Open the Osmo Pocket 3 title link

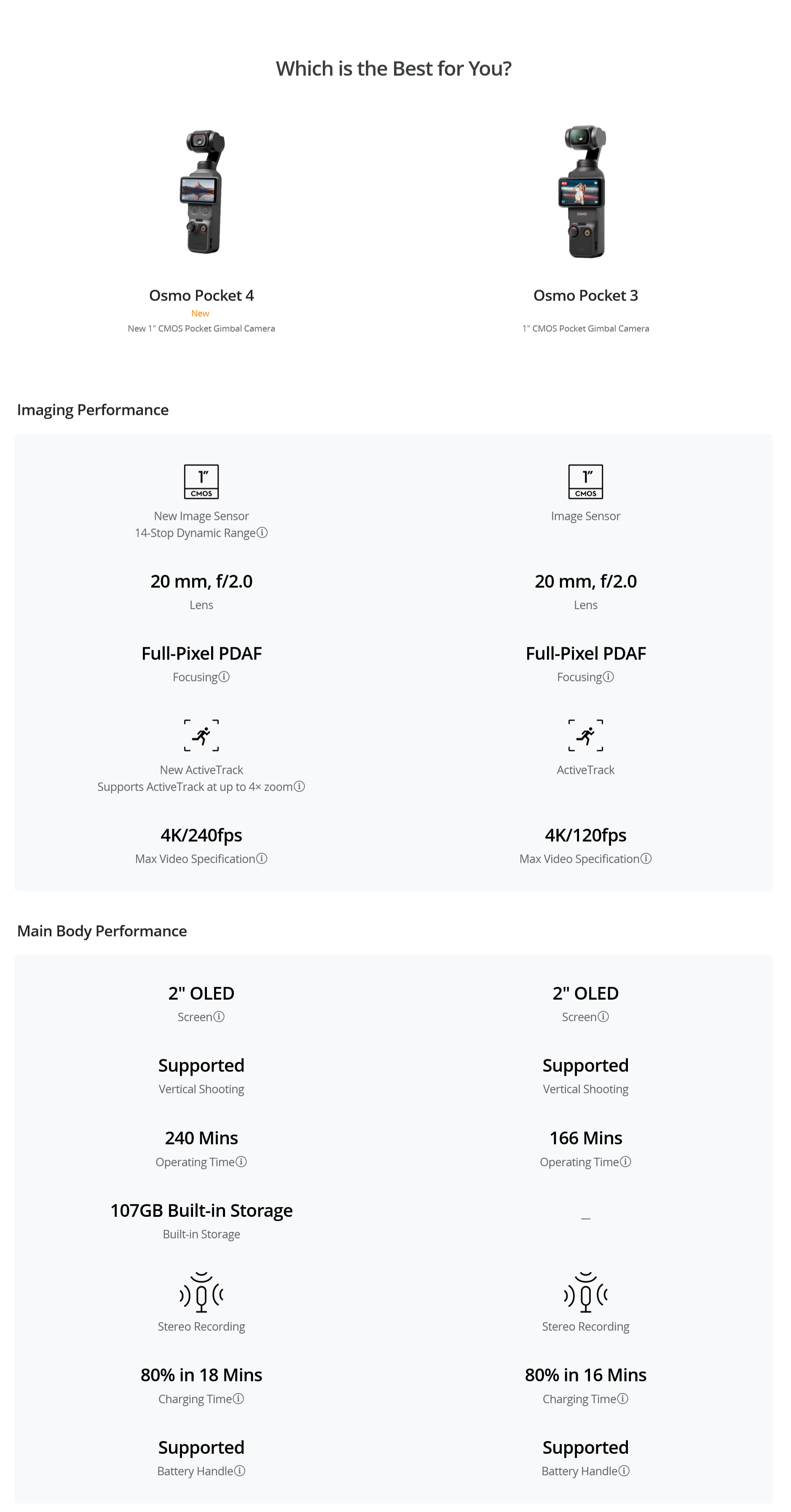(x=585, y=295)
